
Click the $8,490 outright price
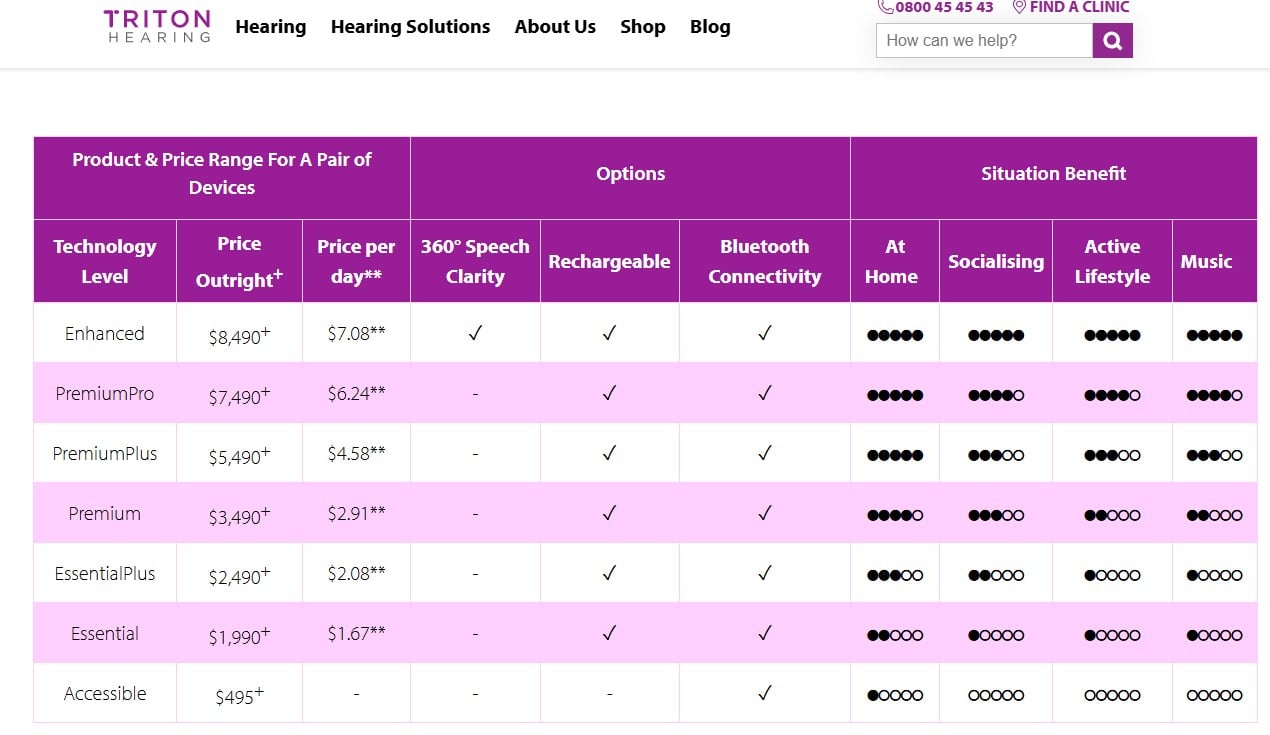pos(239,336)
